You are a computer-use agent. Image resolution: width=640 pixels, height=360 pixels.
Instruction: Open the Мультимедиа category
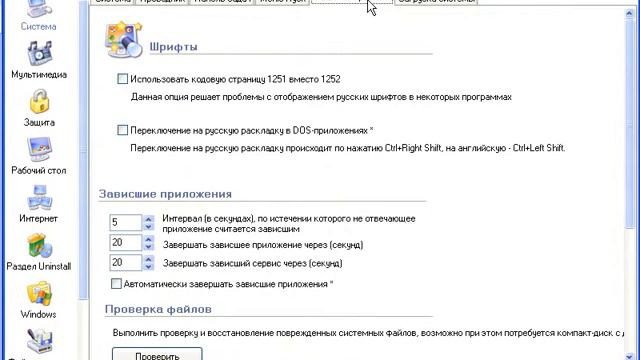coord(39,60)
